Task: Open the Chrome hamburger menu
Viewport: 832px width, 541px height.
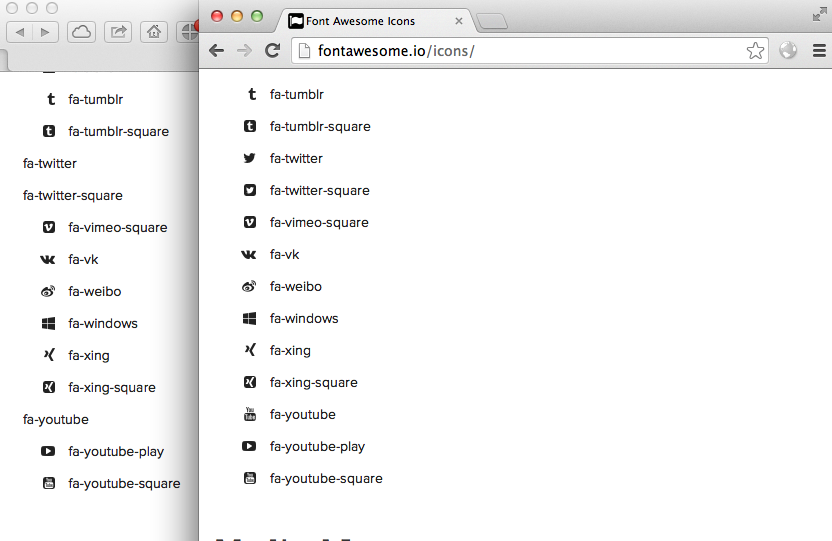Action: tap(819, 51)
